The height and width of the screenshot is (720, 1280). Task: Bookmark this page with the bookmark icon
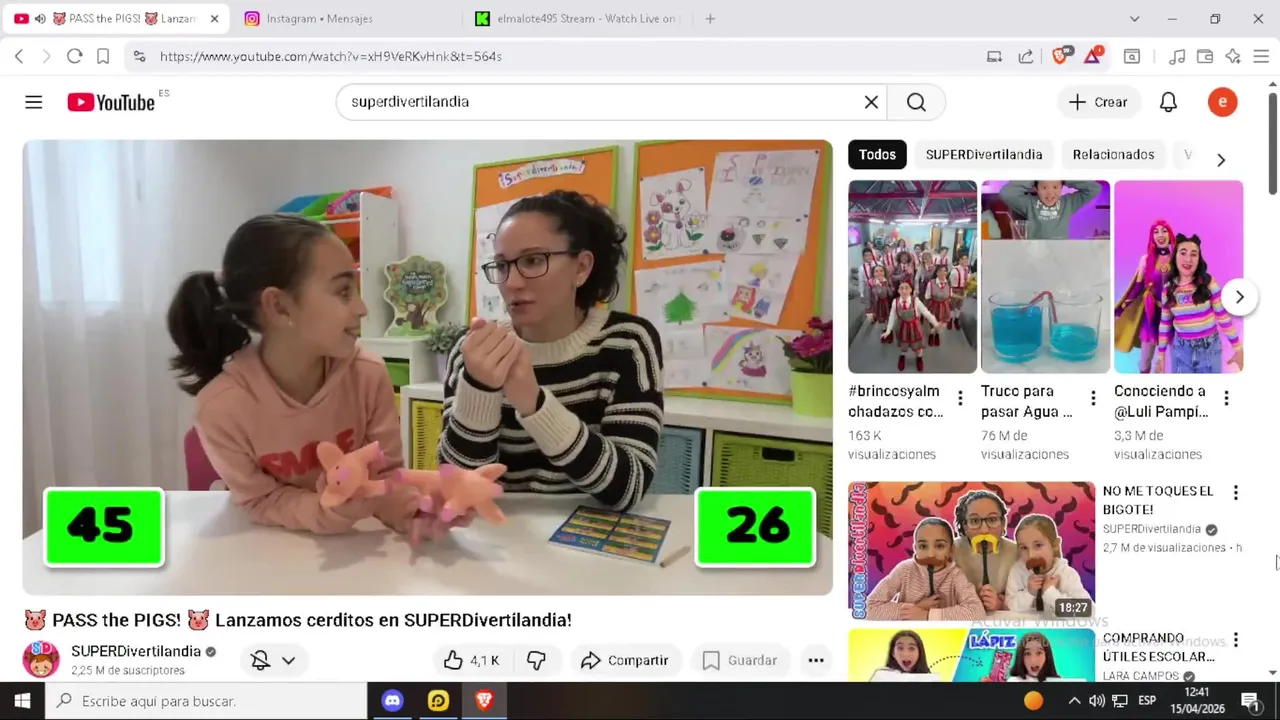103,56
